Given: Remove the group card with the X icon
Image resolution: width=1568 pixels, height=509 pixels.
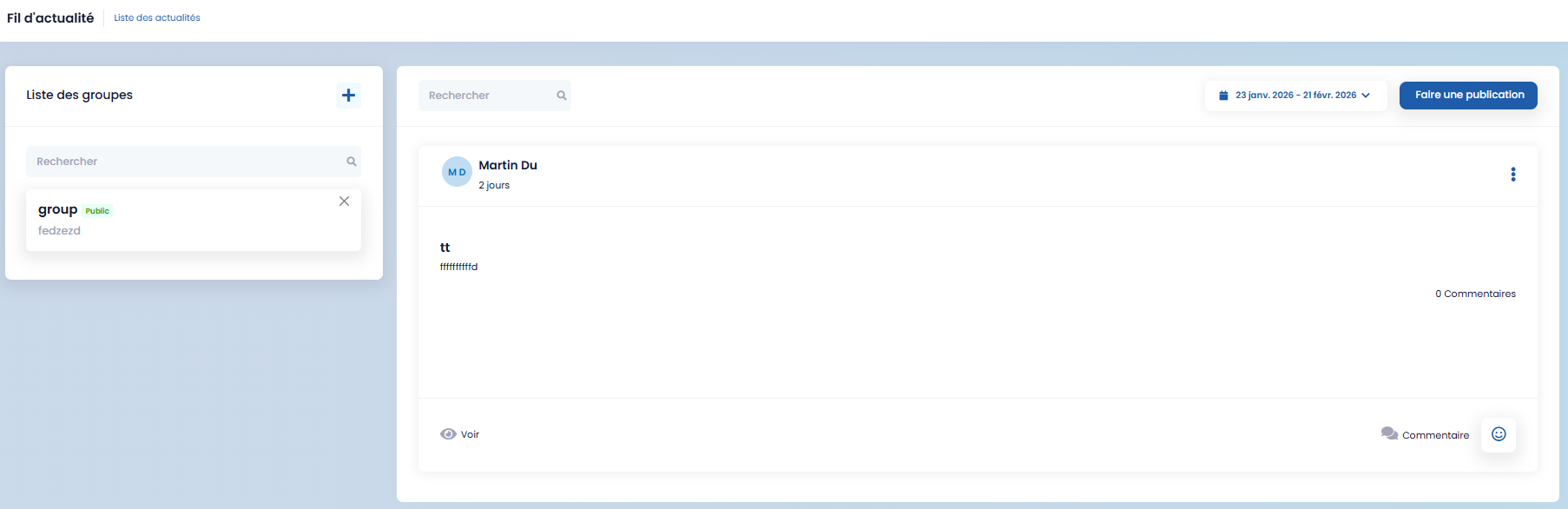Looking at the screenshot, I should pyautogui.click(x=344, y=202).
